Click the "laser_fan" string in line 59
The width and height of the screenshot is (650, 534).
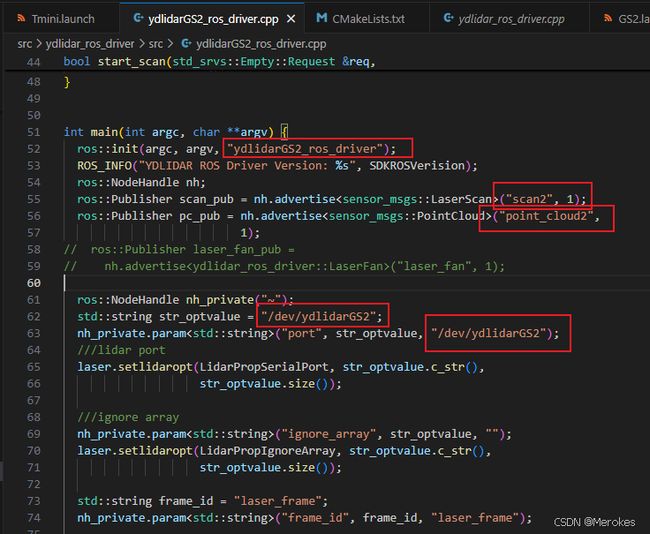(x=434, y=266)
